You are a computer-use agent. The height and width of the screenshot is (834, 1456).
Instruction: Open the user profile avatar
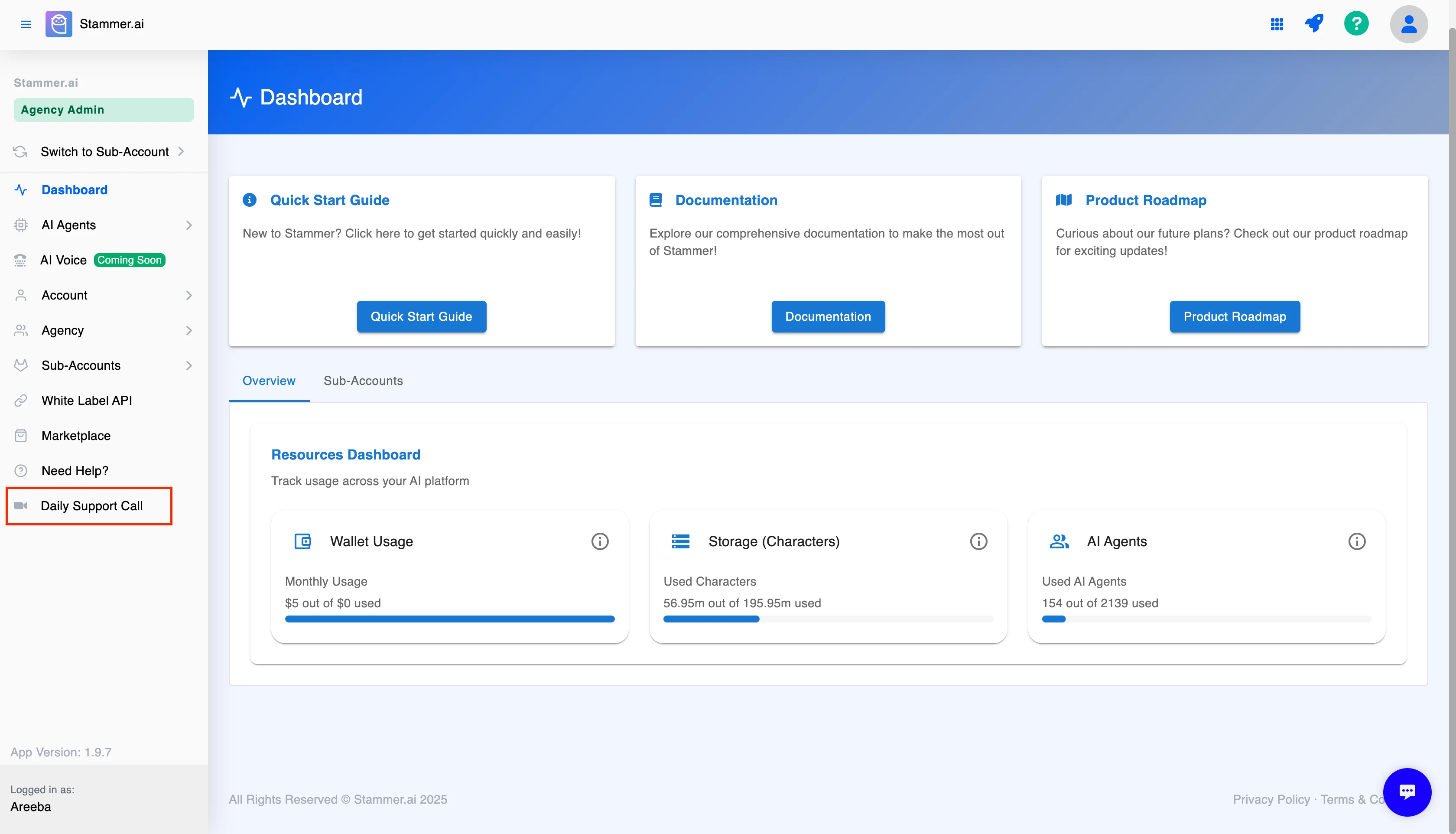tap(1408, 24)
